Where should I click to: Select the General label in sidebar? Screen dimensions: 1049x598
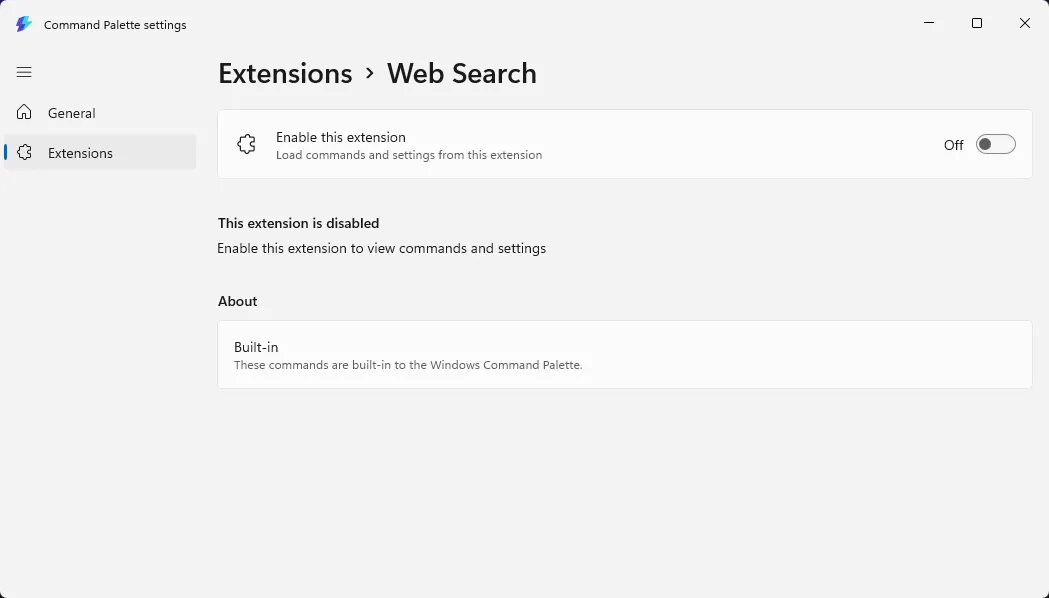pyautogui.click(x=72, y=113)
